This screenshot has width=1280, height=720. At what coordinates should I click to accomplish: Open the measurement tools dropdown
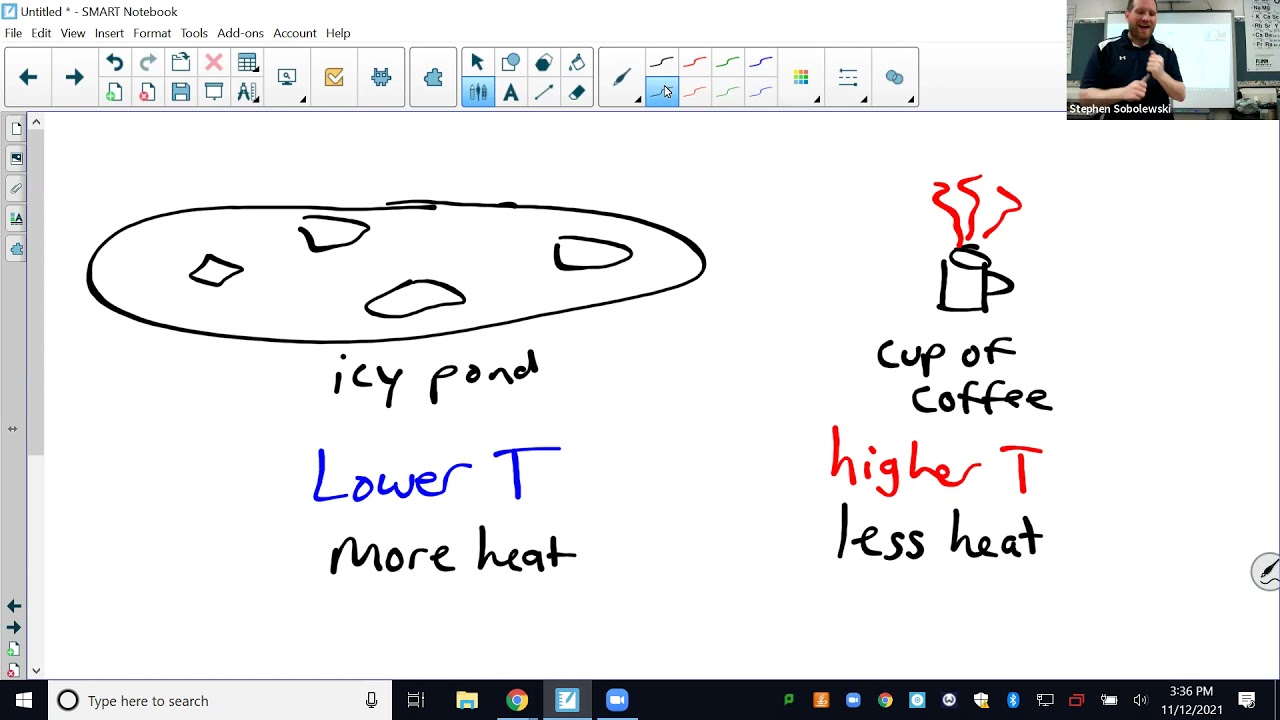[247, 93]
